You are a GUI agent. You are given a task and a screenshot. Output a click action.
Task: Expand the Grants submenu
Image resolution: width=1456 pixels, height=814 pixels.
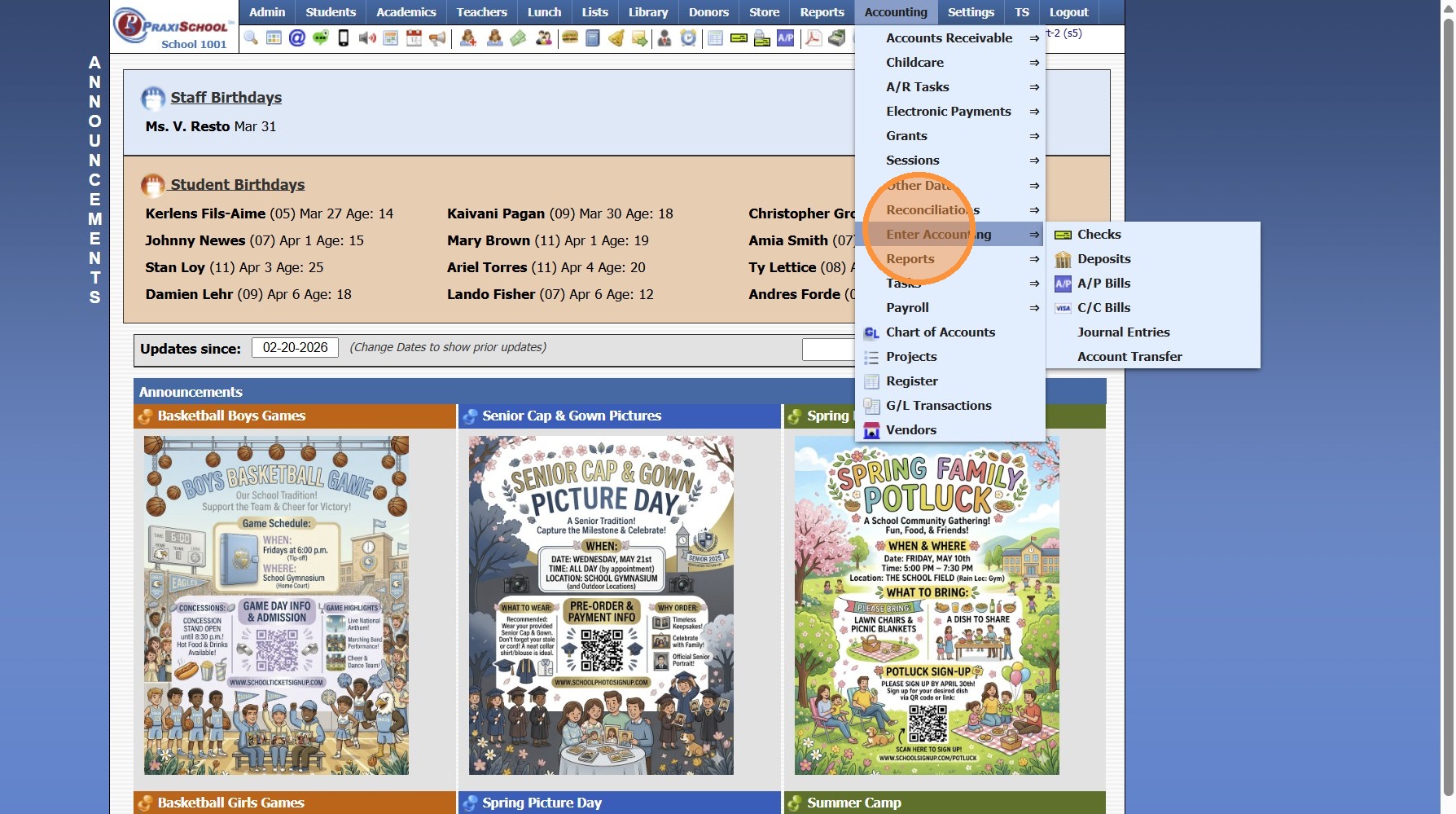click(950, 136)
